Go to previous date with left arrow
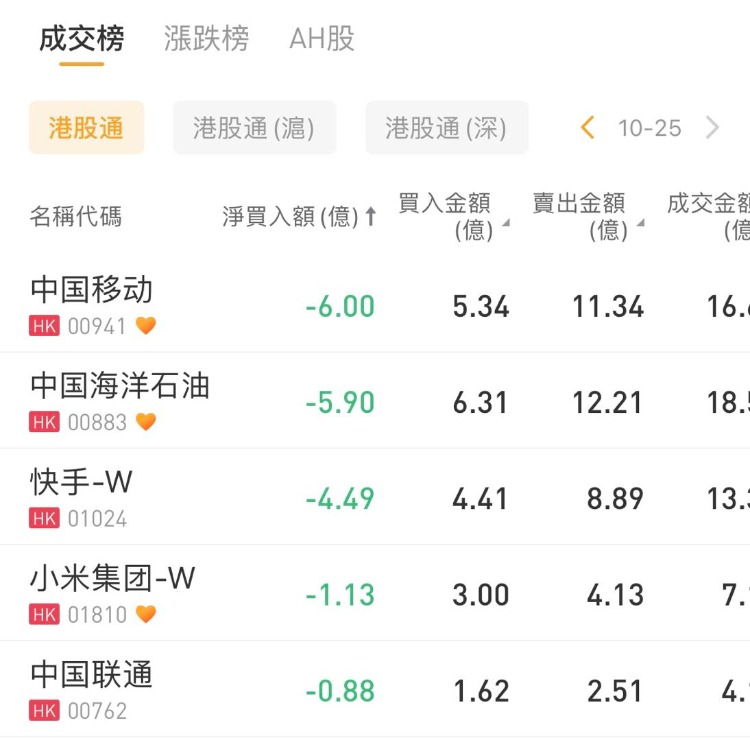The height and width of the screenshot is (740, 750). click(588, 128)
